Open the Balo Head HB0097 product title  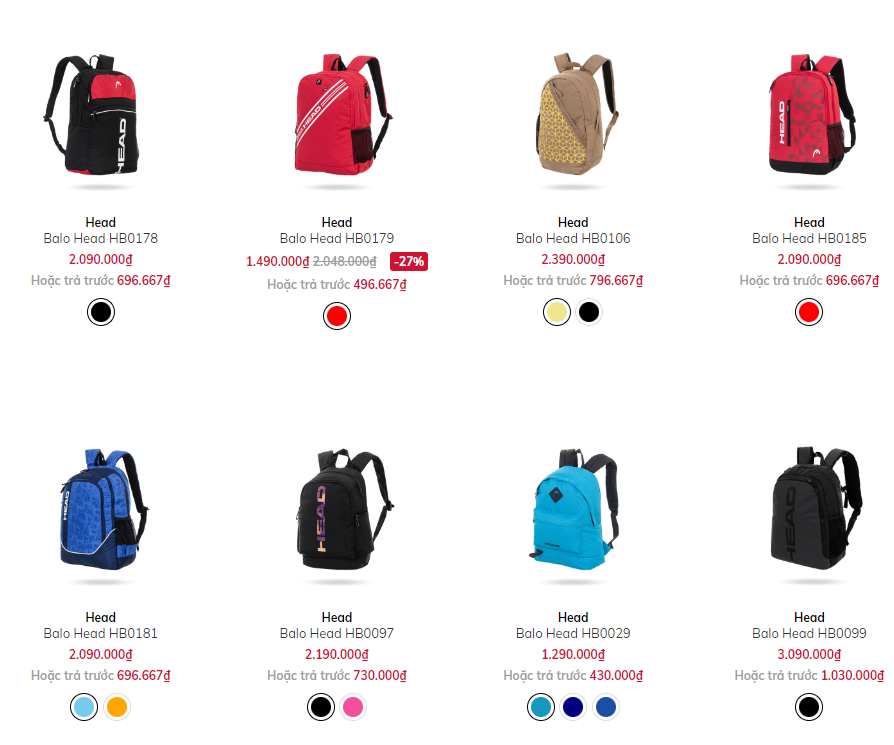click(x=336, y=633)
